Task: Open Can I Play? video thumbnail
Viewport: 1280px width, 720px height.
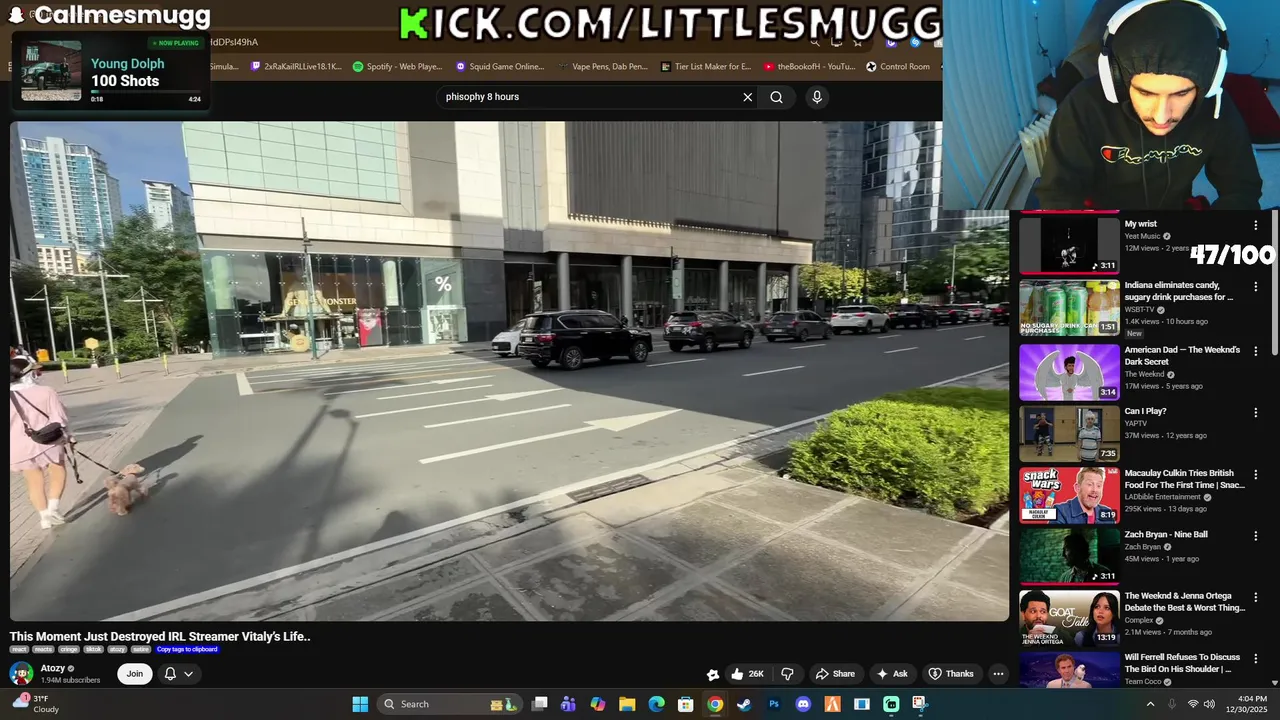Action: [1069, 433]
